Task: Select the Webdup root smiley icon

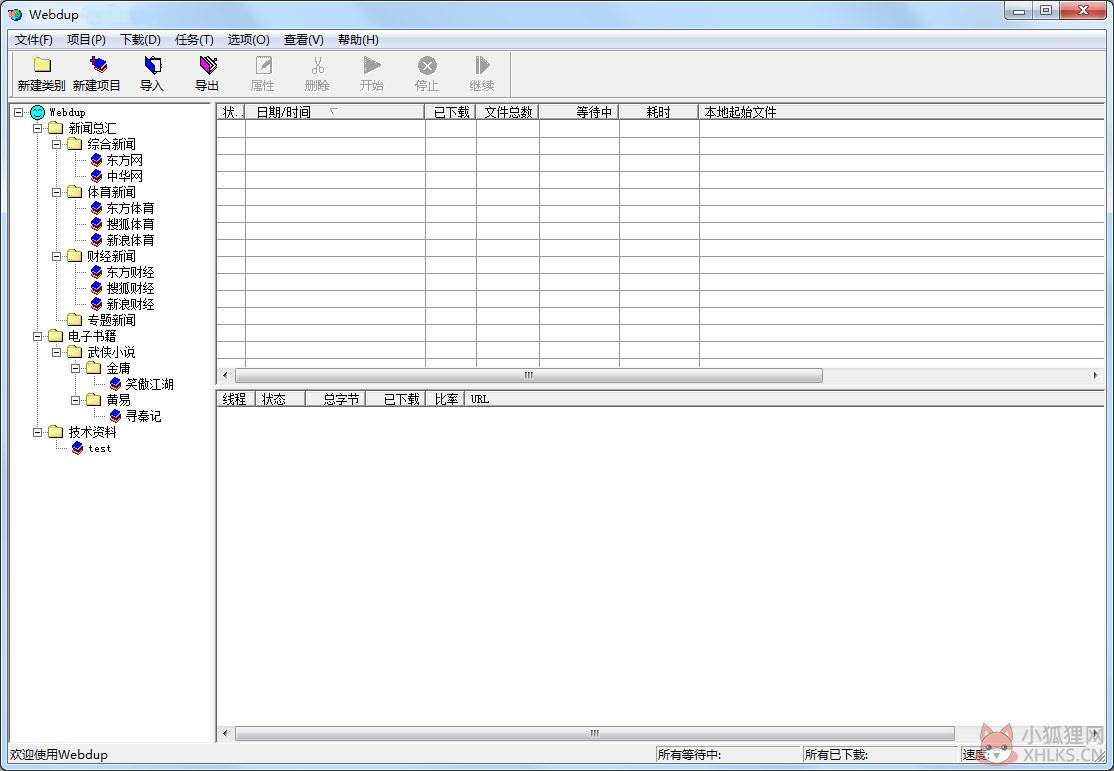Action: point(38,112)
